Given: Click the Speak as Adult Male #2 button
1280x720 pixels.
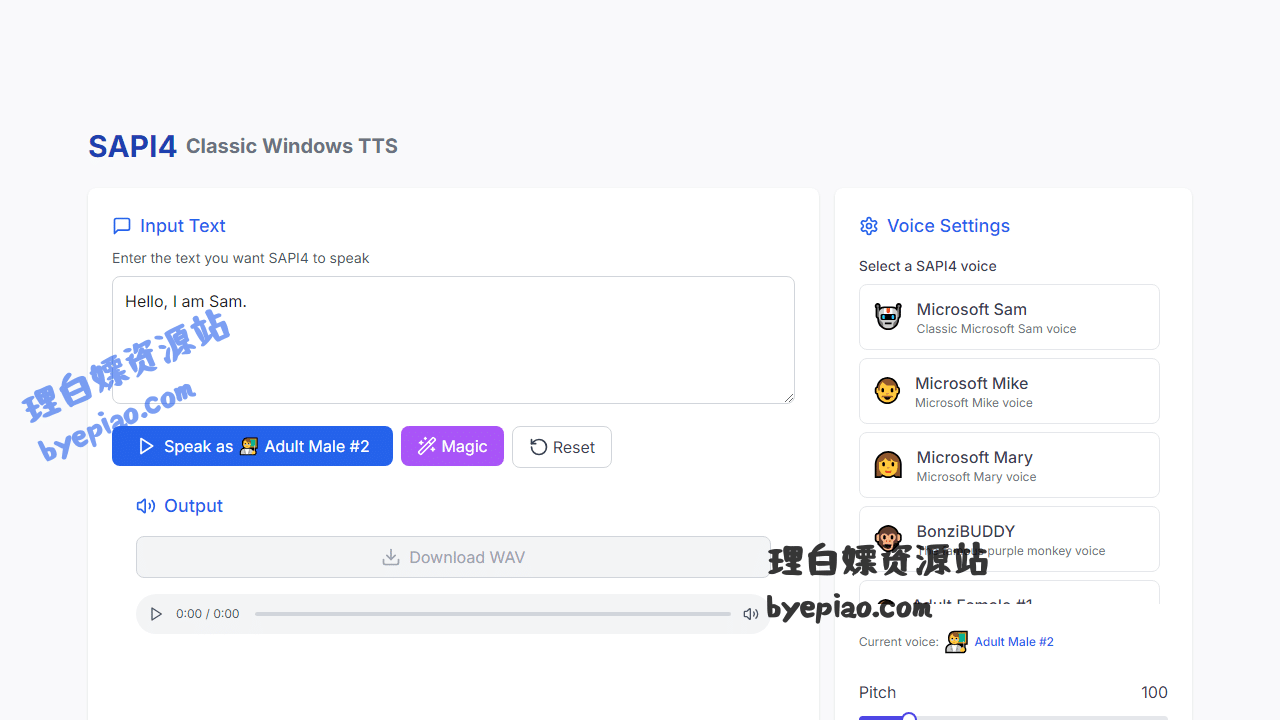Looking at the screenshot, I should pos(252,446).
